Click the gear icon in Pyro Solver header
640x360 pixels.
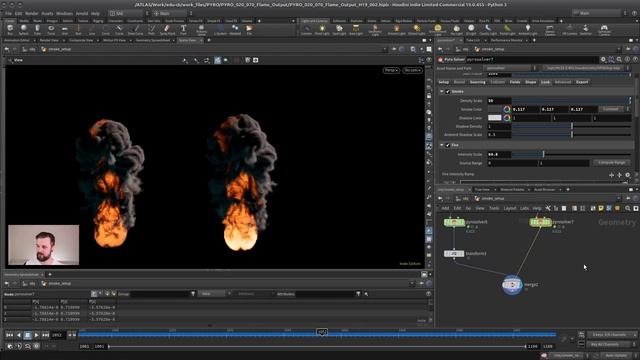603,60
